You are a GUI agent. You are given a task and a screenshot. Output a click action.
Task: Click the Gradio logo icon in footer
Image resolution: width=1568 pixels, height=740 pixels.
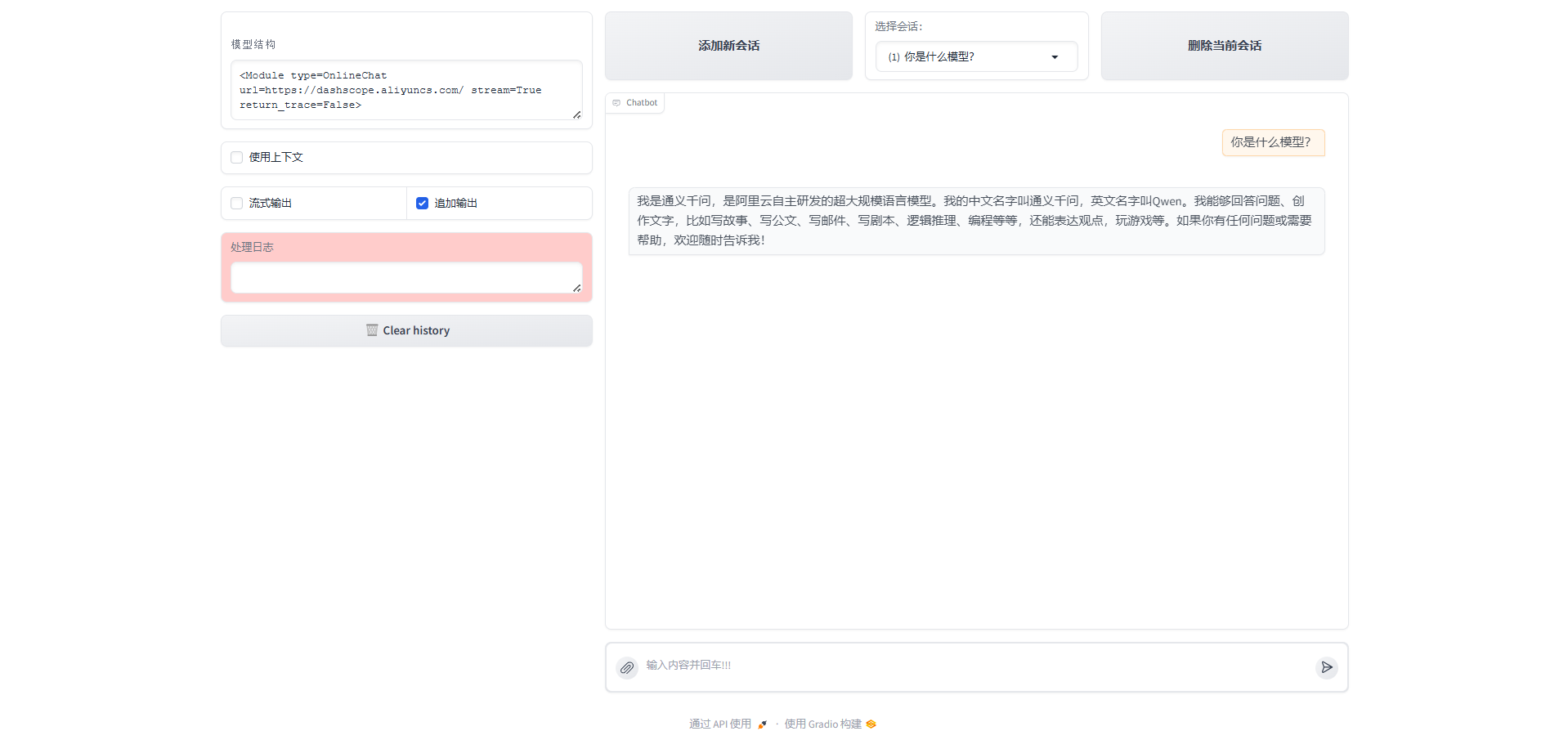[x=871, y=724]
